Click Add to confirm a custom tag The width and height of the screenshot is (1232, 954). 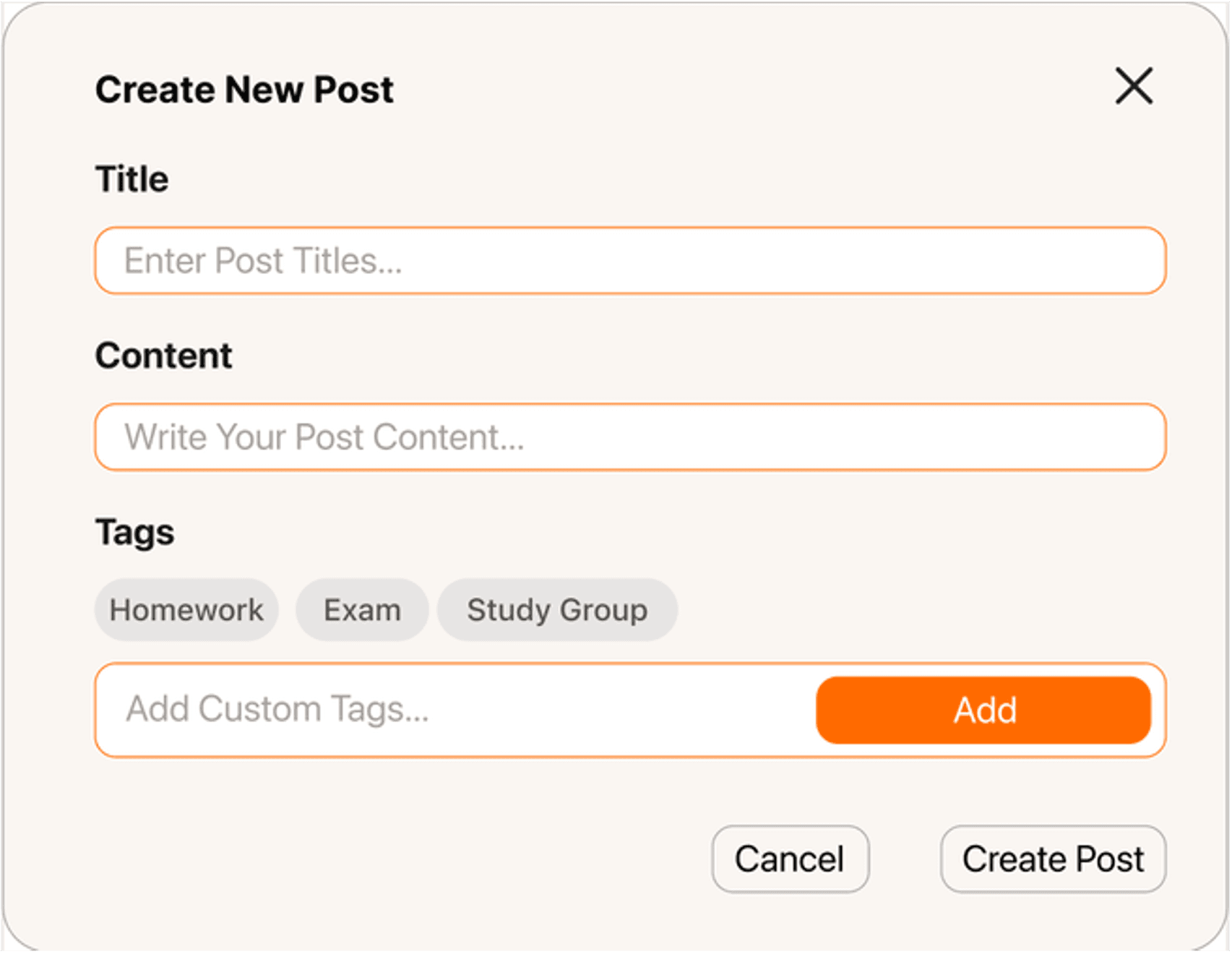pos(983,709)
